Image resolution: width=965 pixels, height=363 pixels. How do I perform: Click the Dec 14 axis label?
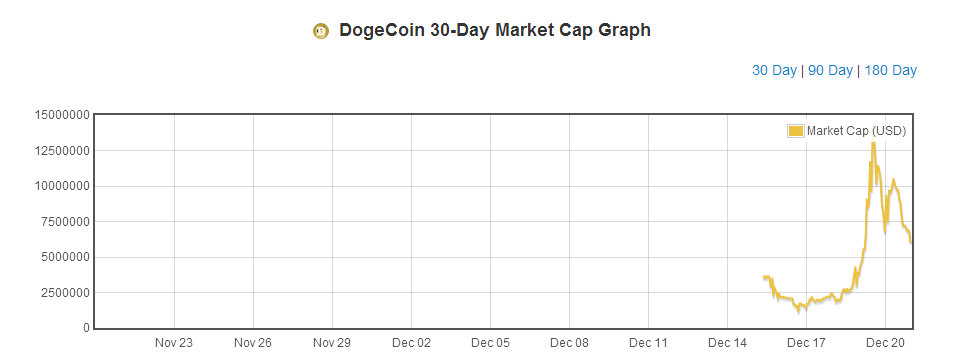click(727, 343)
